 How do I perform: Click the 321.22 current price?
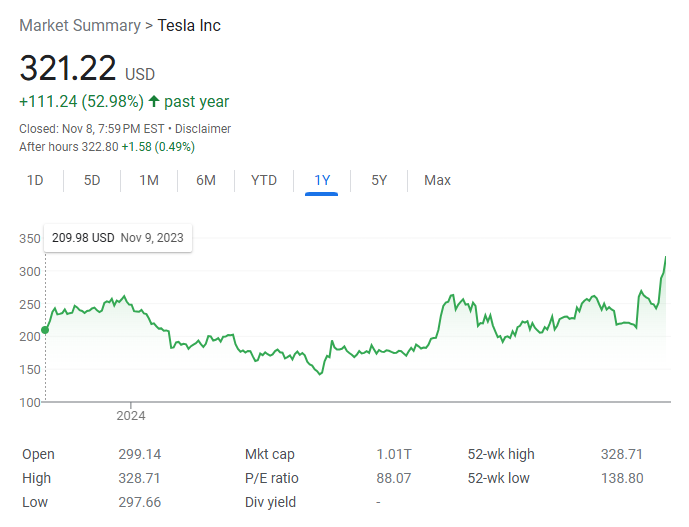coord(68,68)
